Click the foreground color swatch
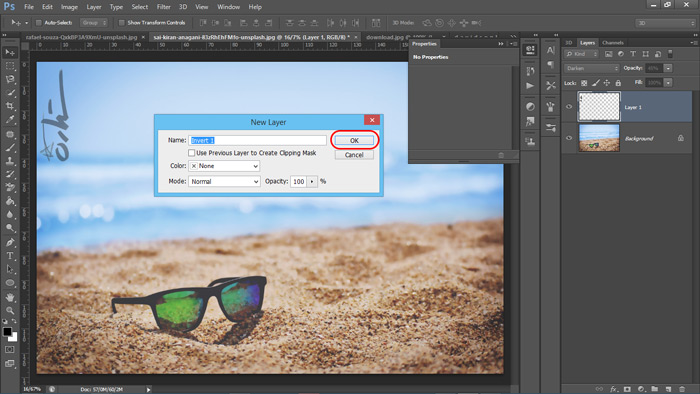The width and height of the screenshot is (700, 394). (x=7, y=332)
